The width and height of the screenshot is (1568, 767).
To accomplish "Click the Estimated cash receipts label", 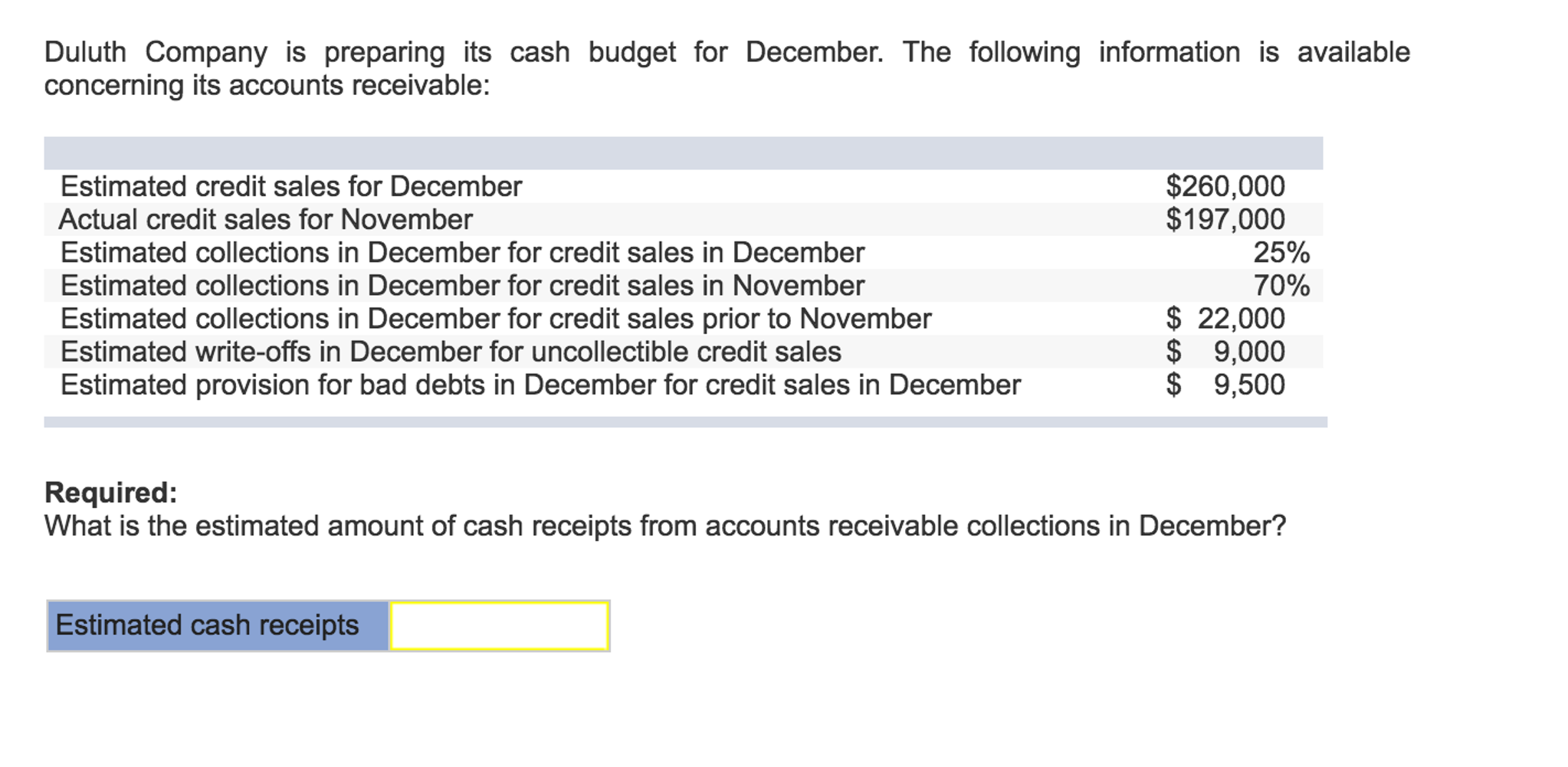I will pyautogui.click(x=207, y=624).
